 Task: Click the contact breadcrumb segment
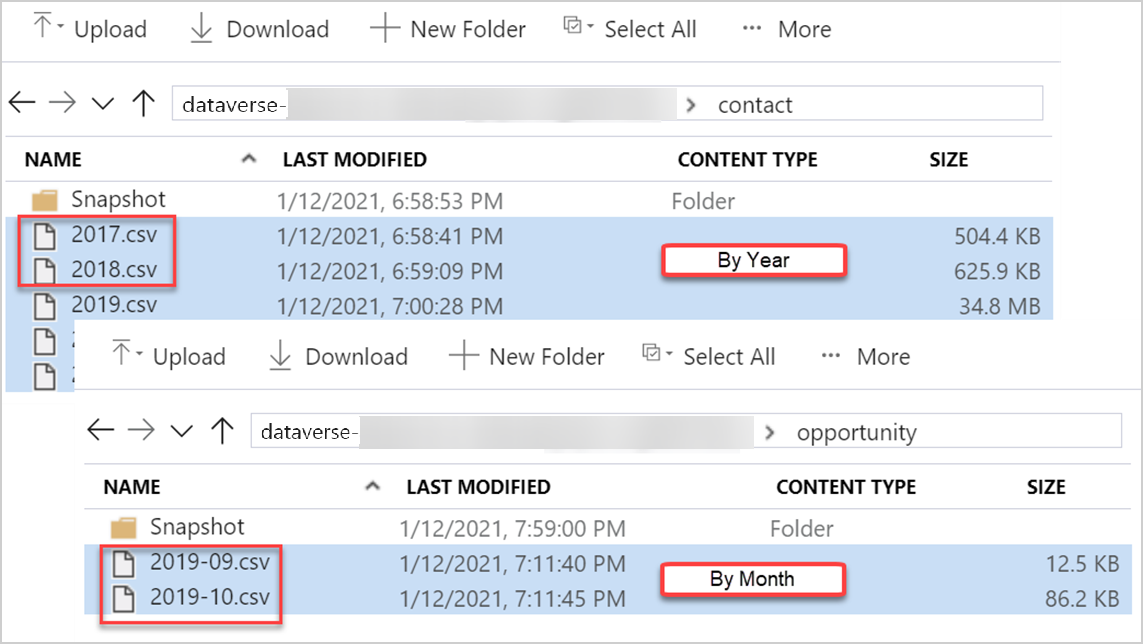point(754,105)
